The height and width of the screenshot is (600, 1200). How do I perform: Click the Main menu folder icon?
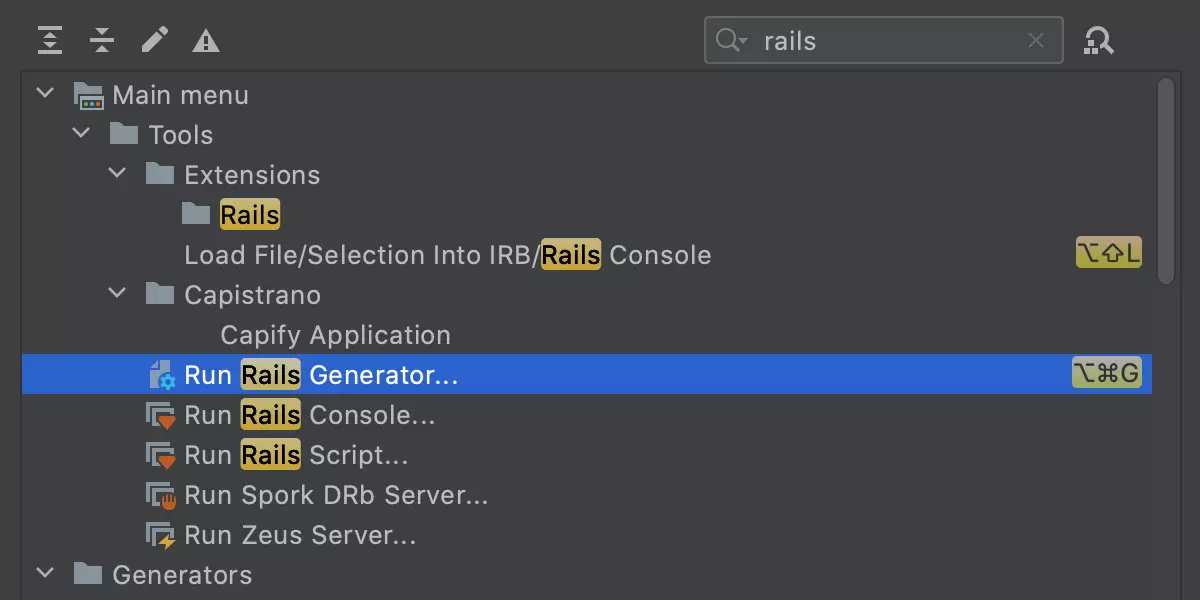coord(89,95)
